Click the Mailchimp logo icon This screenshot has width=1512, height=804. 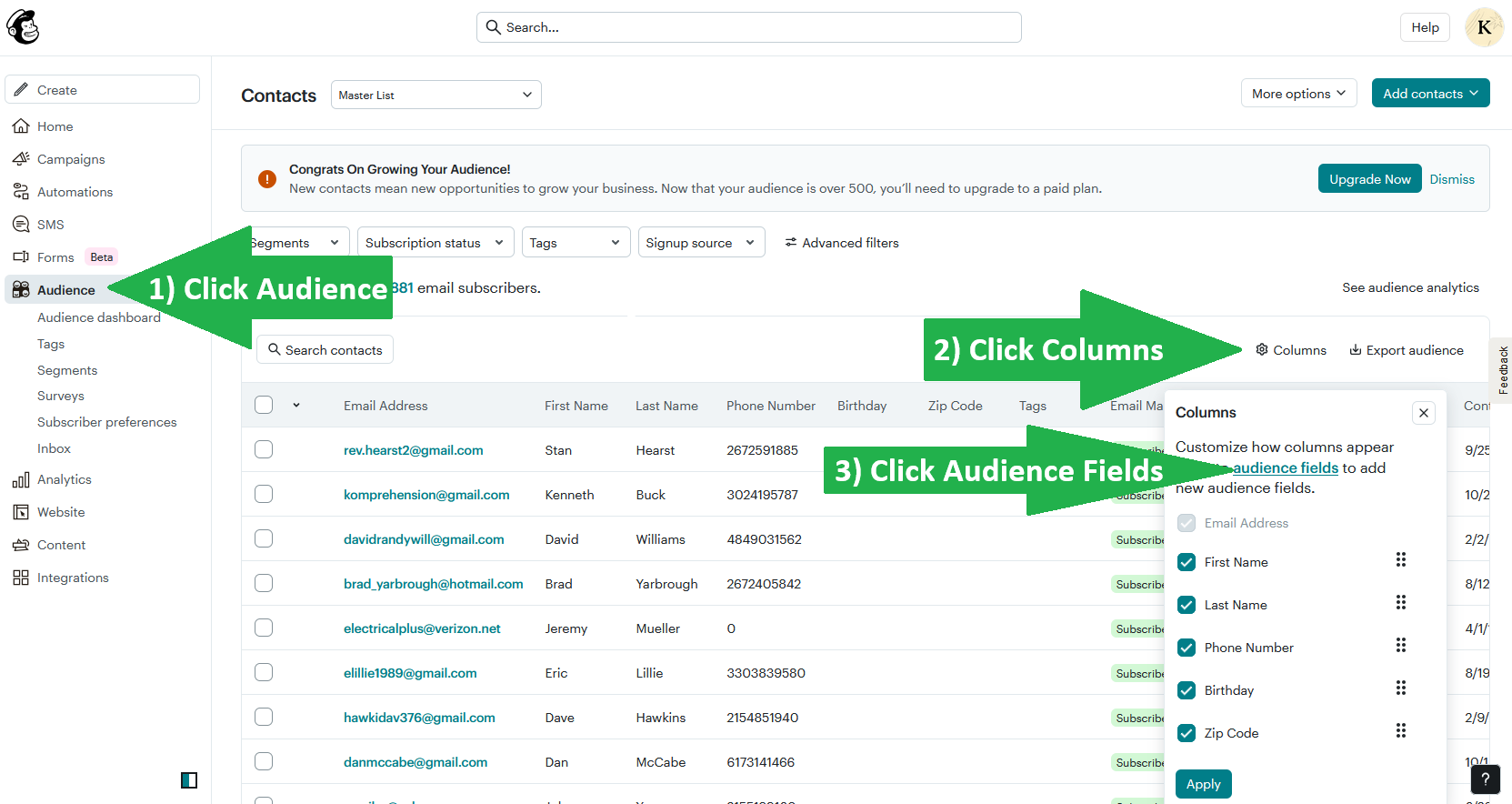click(23, 27)
